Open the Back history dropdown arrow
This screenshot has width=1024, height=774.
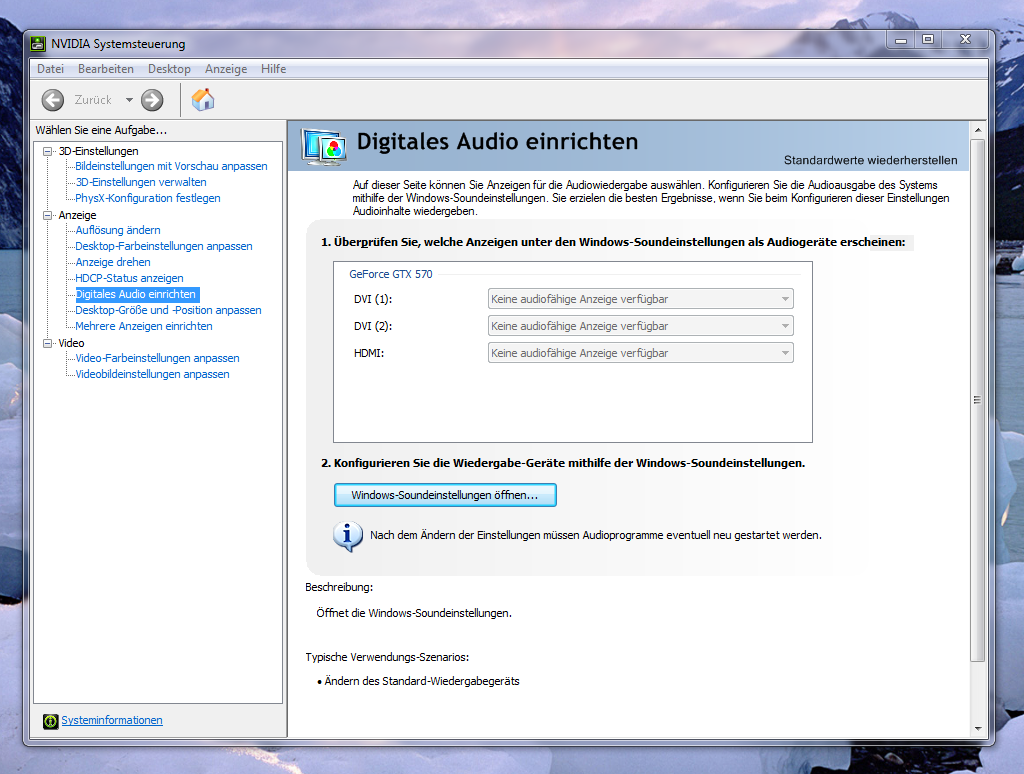click(129, 100)
